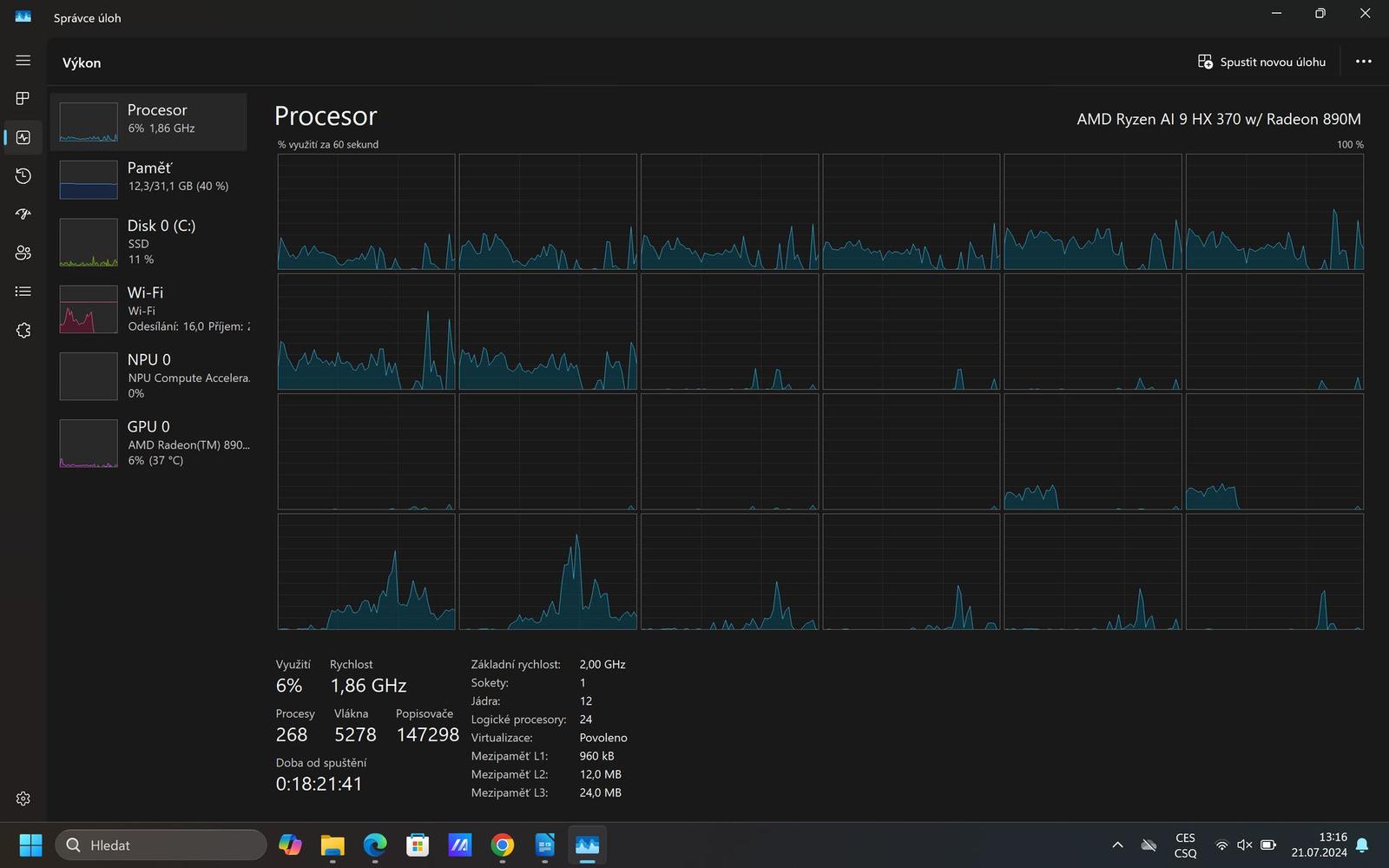Click the Virtualizace Povoleno value

pyautogui.click(x=603, y=737)
